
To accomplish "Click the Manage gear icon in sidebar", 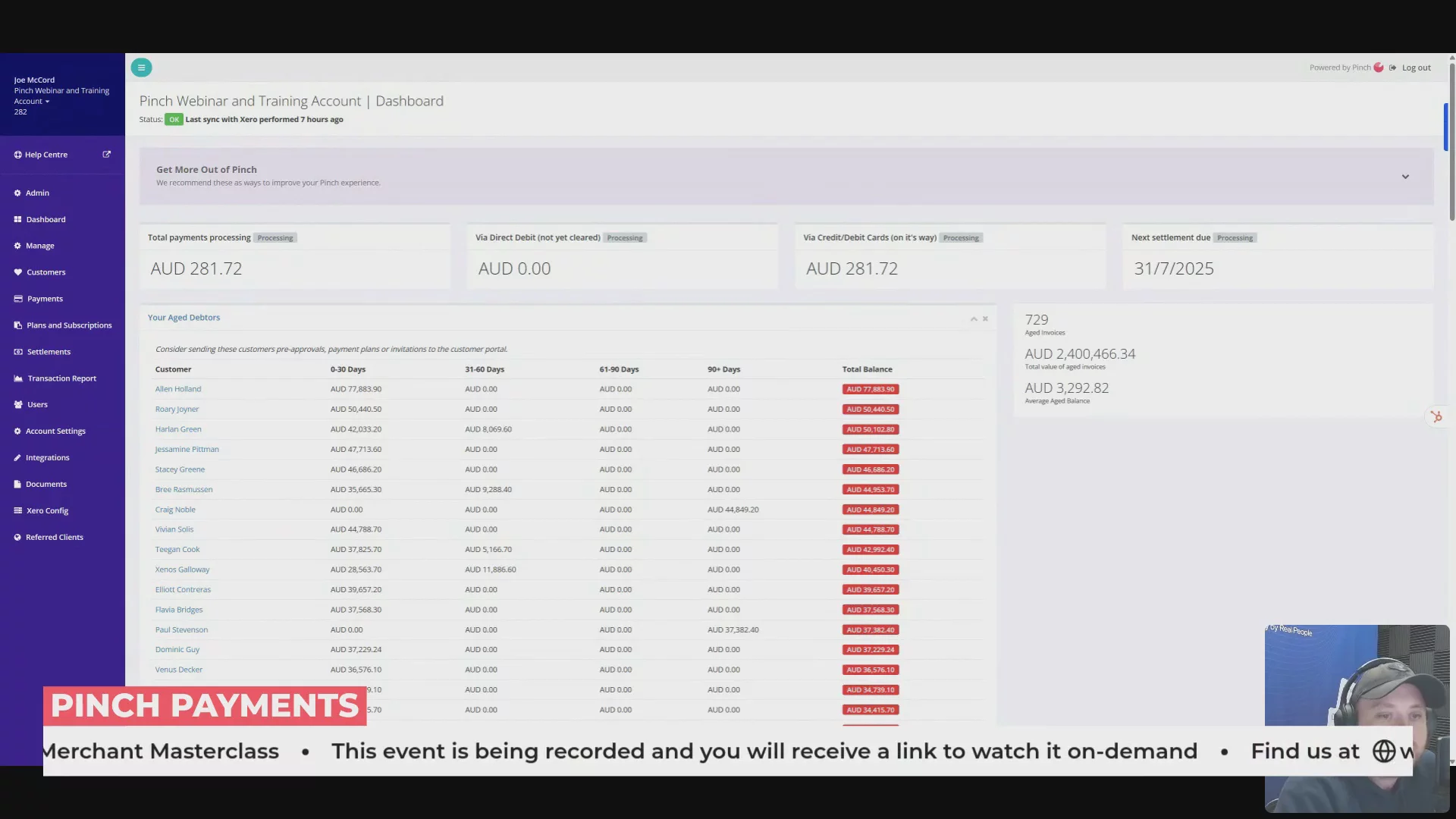I will click(x=17, y=246).
